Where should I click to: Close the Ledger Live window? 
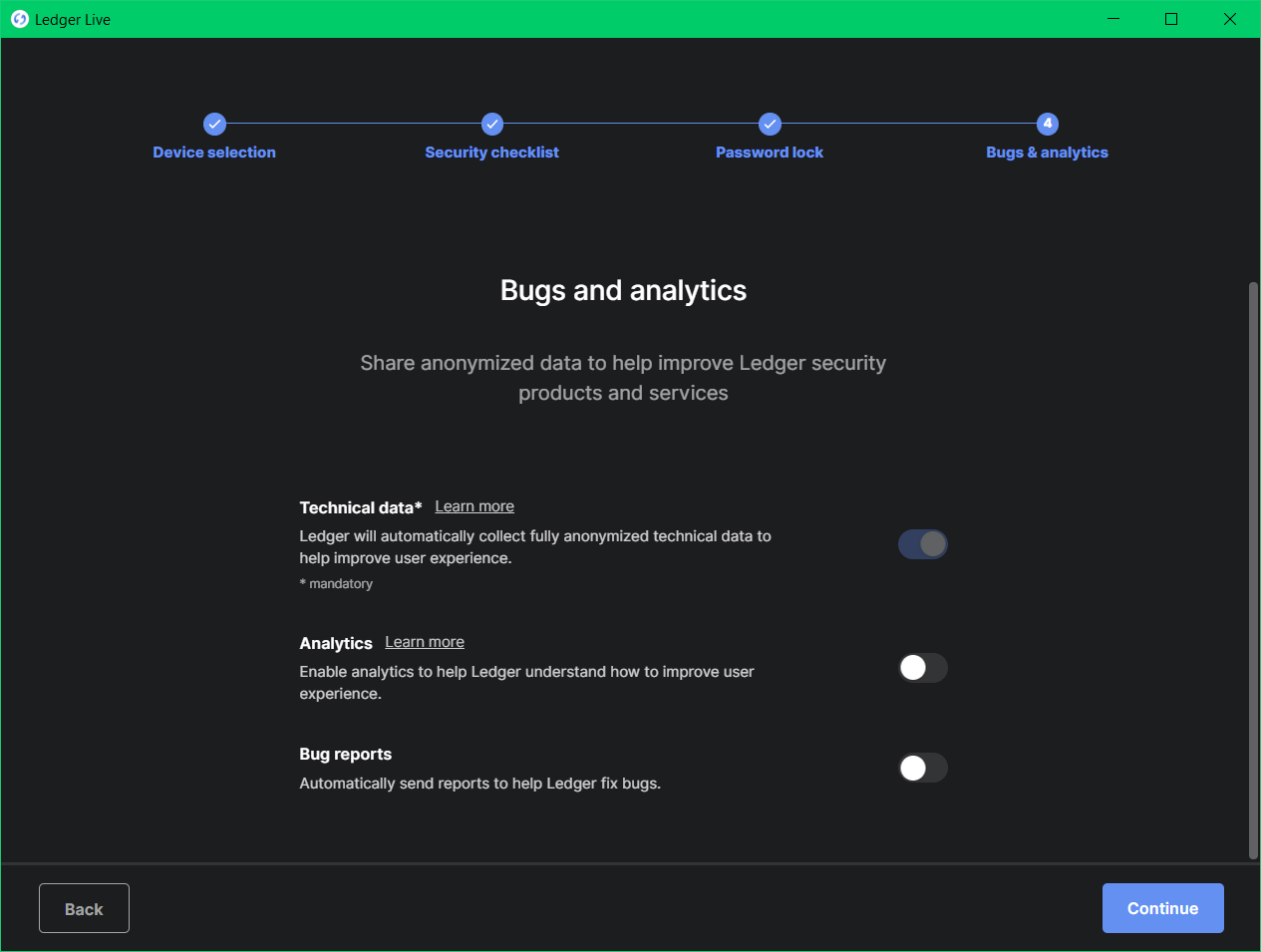coord(1230,19)
